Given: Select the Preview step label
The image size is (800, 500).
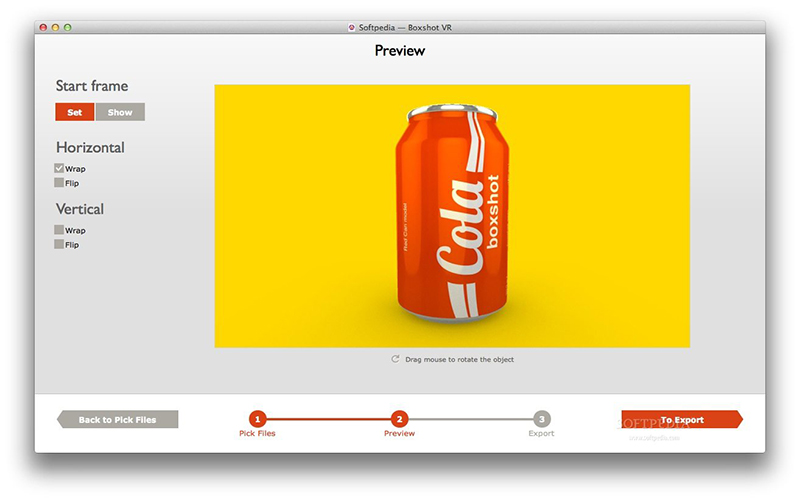Looking at the screenshot, I should [399, 433].
